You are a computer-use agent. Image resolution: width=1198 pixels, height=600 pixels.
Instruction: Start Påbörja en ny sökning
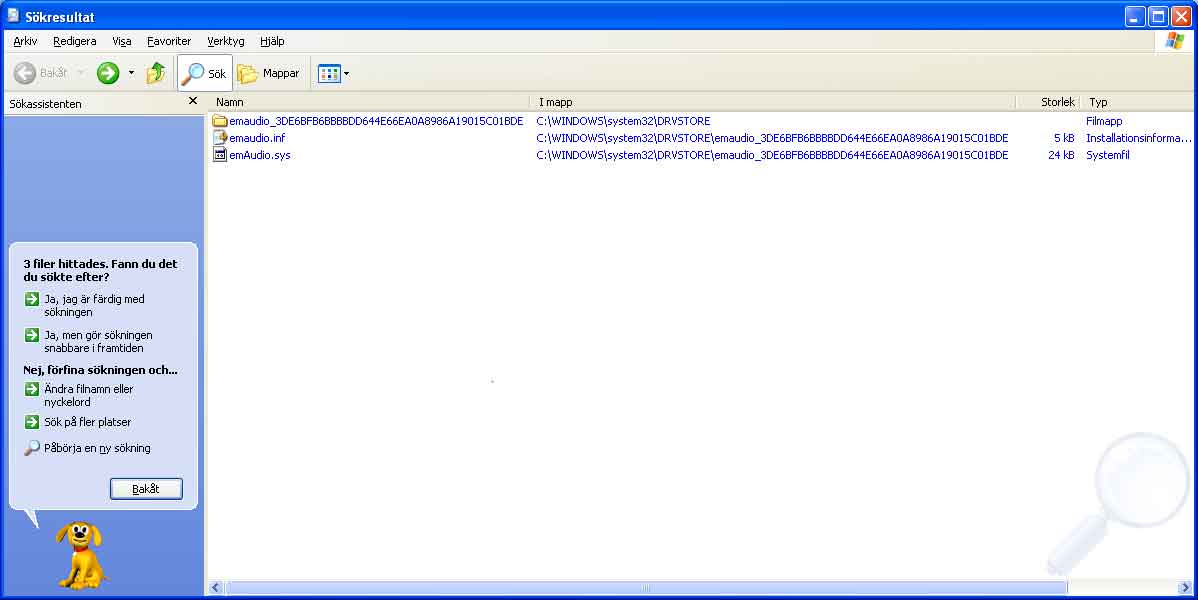click(x=97, y=448)
